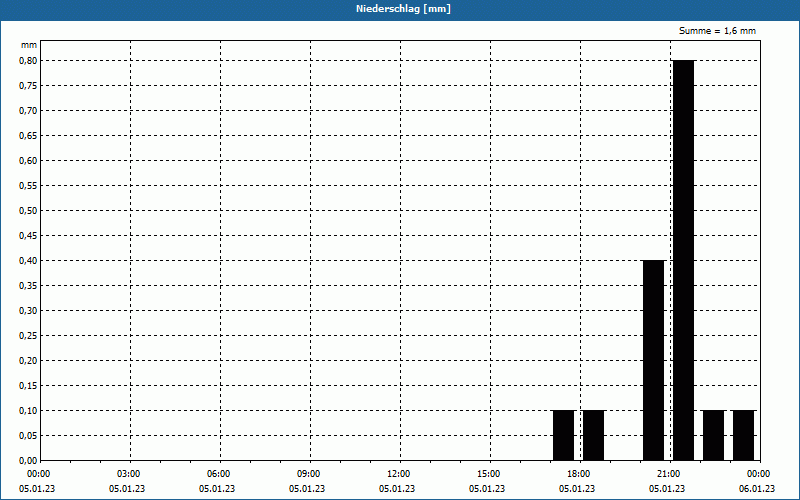The image size is (800, 500).
Task: Click the 0,75 y-axis label
Action: click(28, 86)
